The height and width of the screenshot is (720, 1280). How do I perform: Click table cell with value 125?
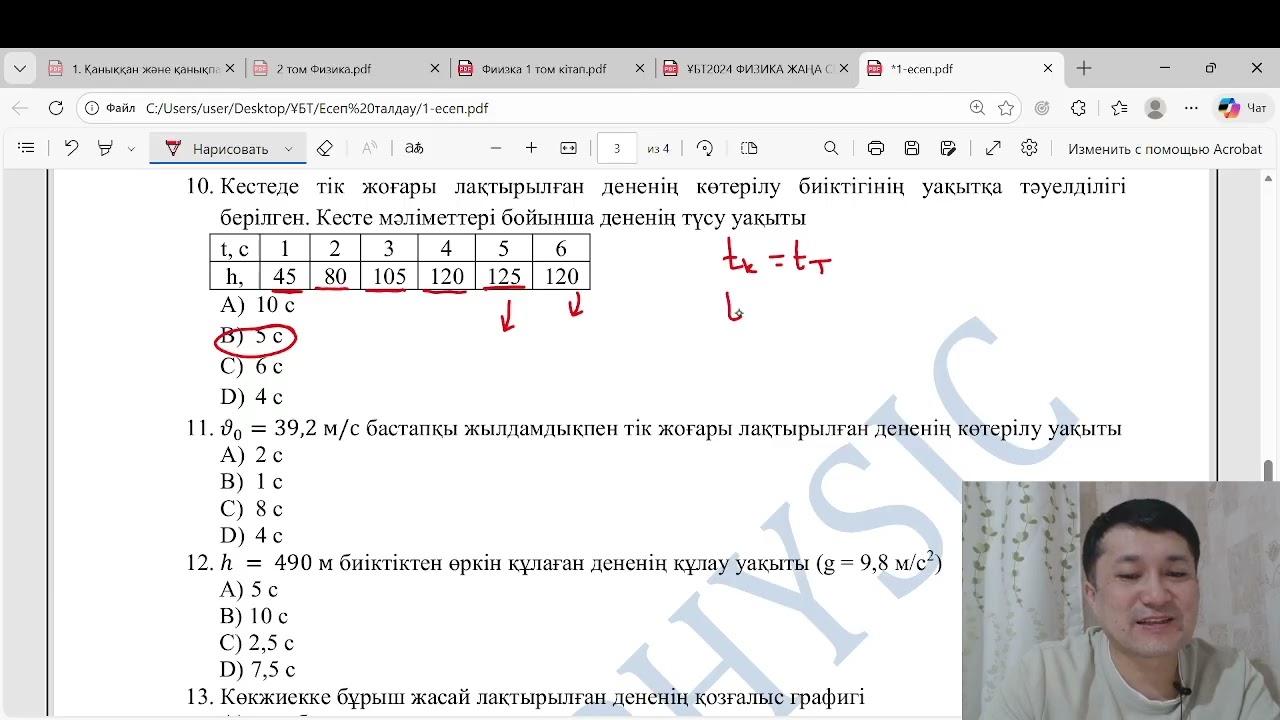click(x=504, y=276)
